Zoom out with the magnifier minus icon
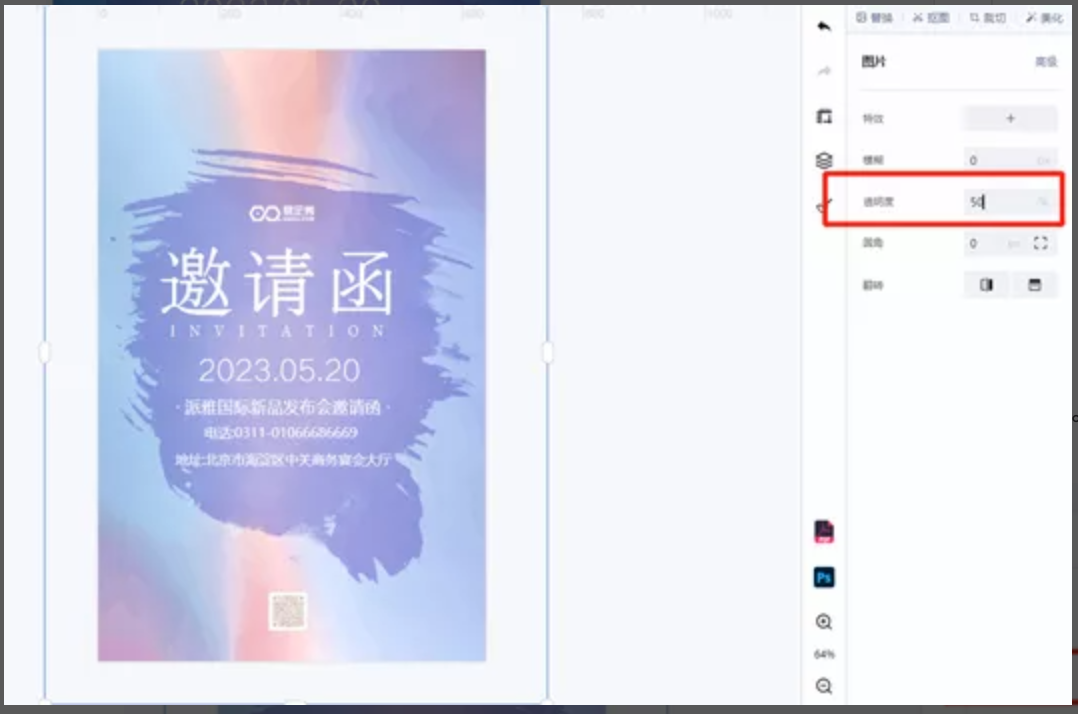This screenshot has width=1078, height=714. 824,686
